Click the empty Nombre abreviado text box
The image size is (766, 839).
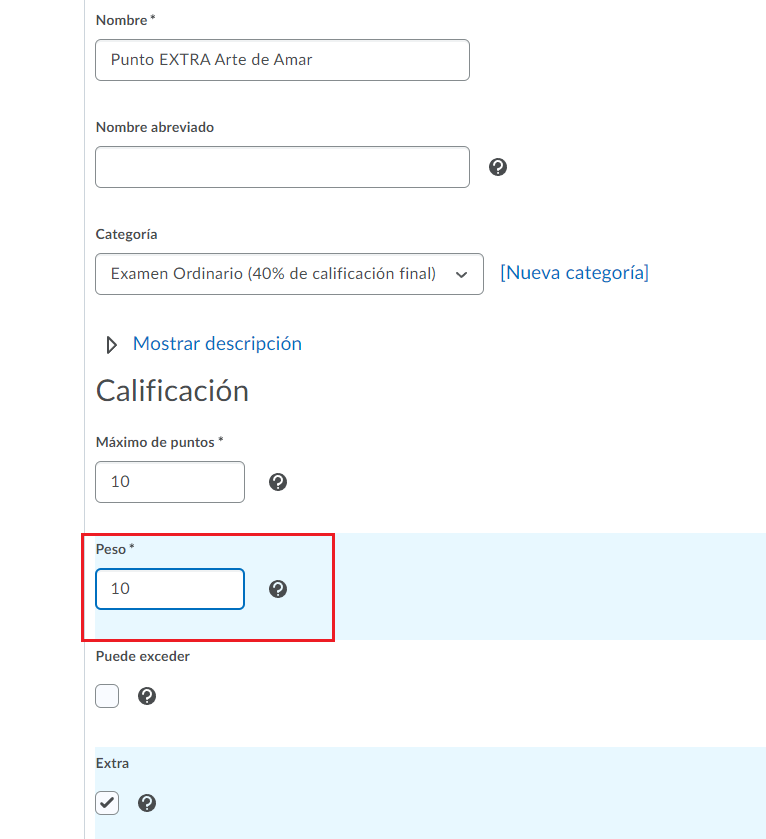[x=282, y=167]
